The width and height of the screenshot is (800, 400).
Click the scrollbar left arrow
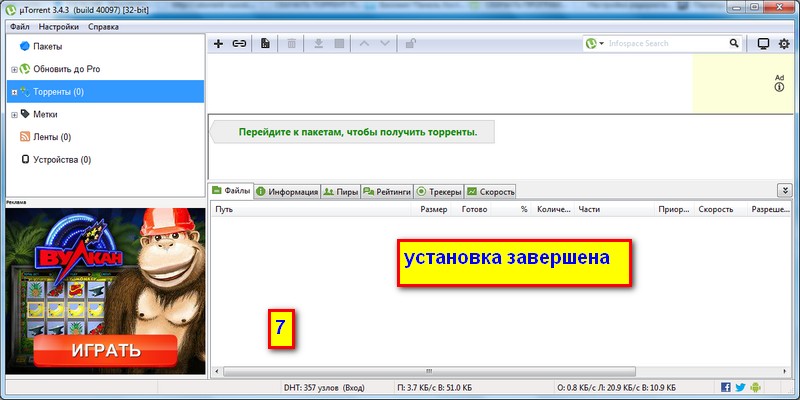click(216, 371)
